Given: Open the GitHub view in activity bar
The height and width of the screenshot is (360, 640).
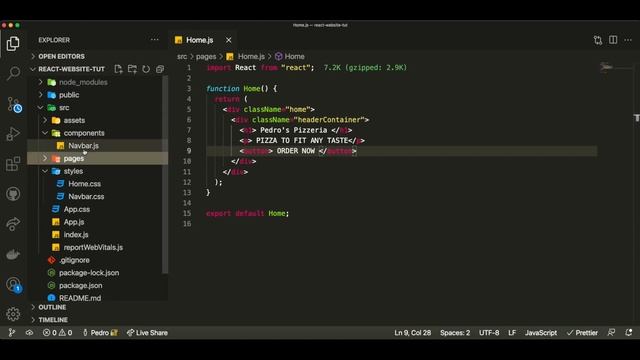Looking at the screenshot, I should coord(13,194).
